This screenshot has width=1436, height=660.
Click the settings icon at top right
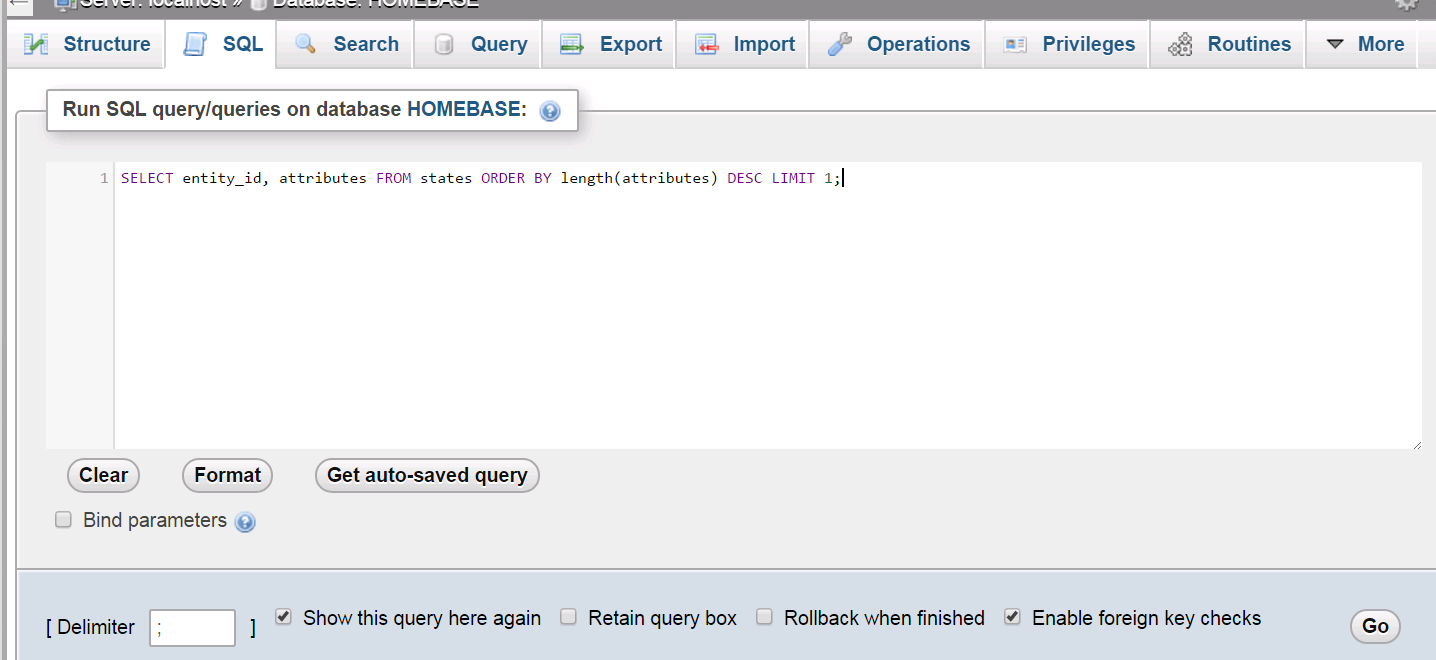1408,5
